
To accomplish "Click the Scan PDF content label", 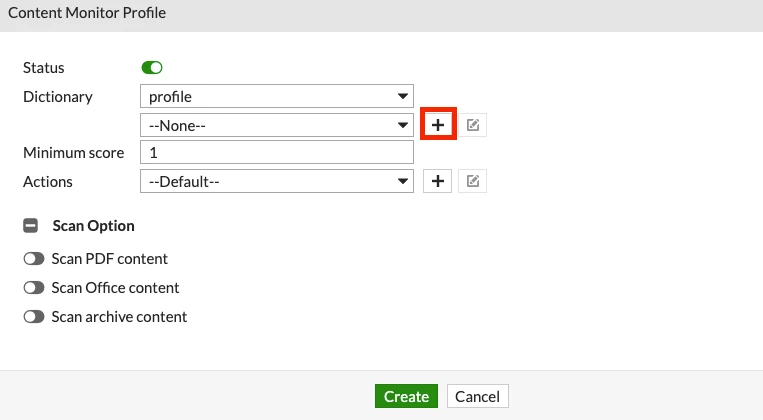I will tap(109, 259).
